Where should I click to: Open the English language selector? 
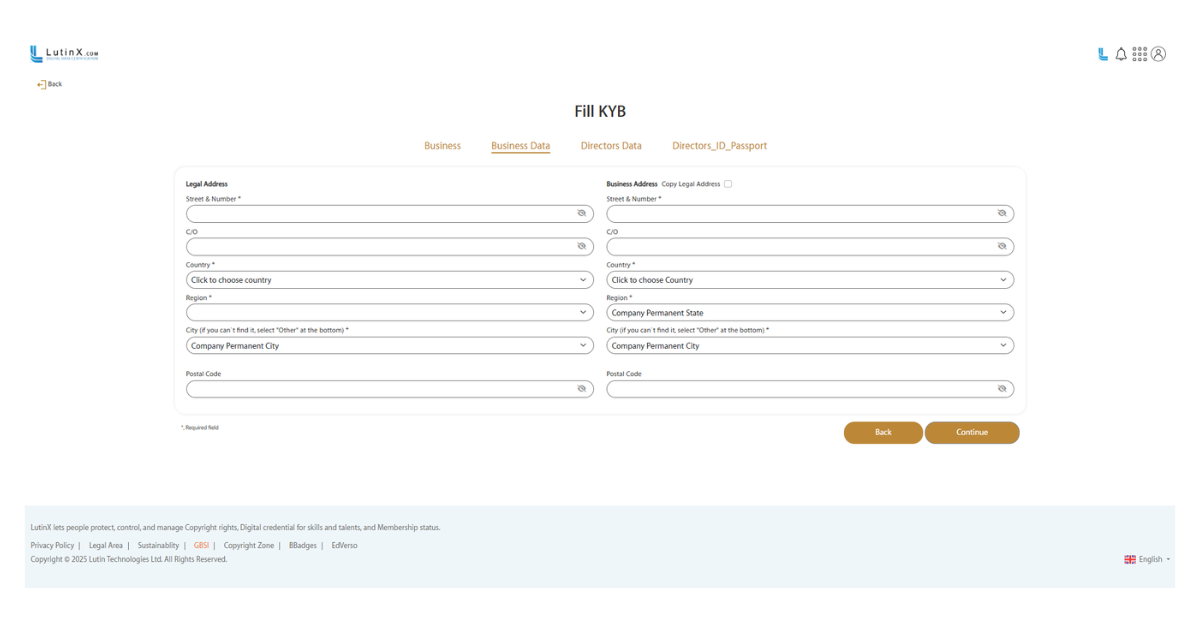tap(1148, 560)
